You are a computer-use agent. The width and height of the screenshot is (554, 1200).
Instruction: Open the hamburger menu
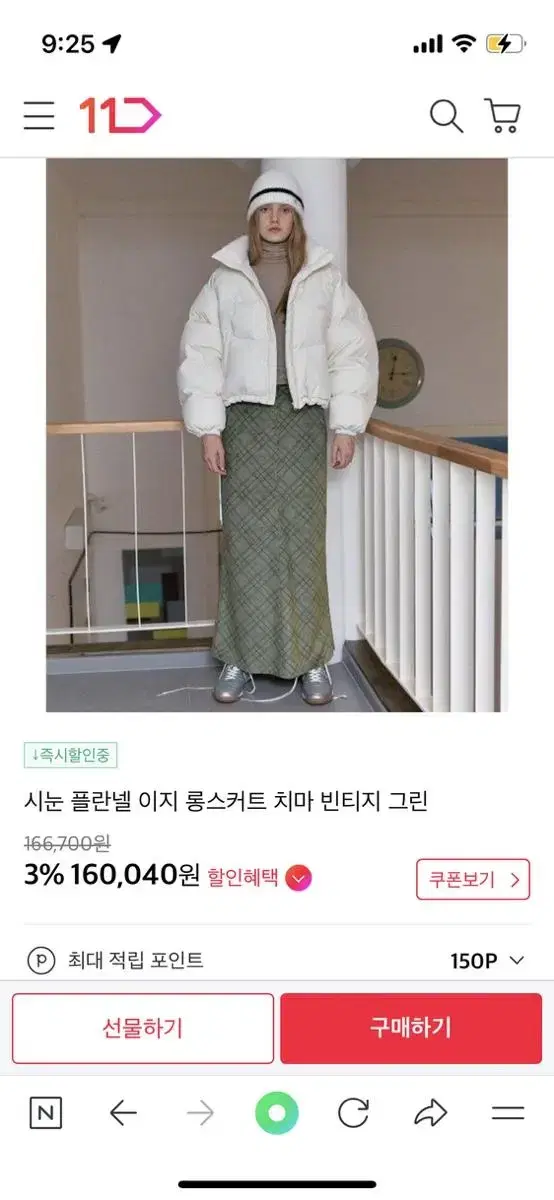click(x=39, y=117)
